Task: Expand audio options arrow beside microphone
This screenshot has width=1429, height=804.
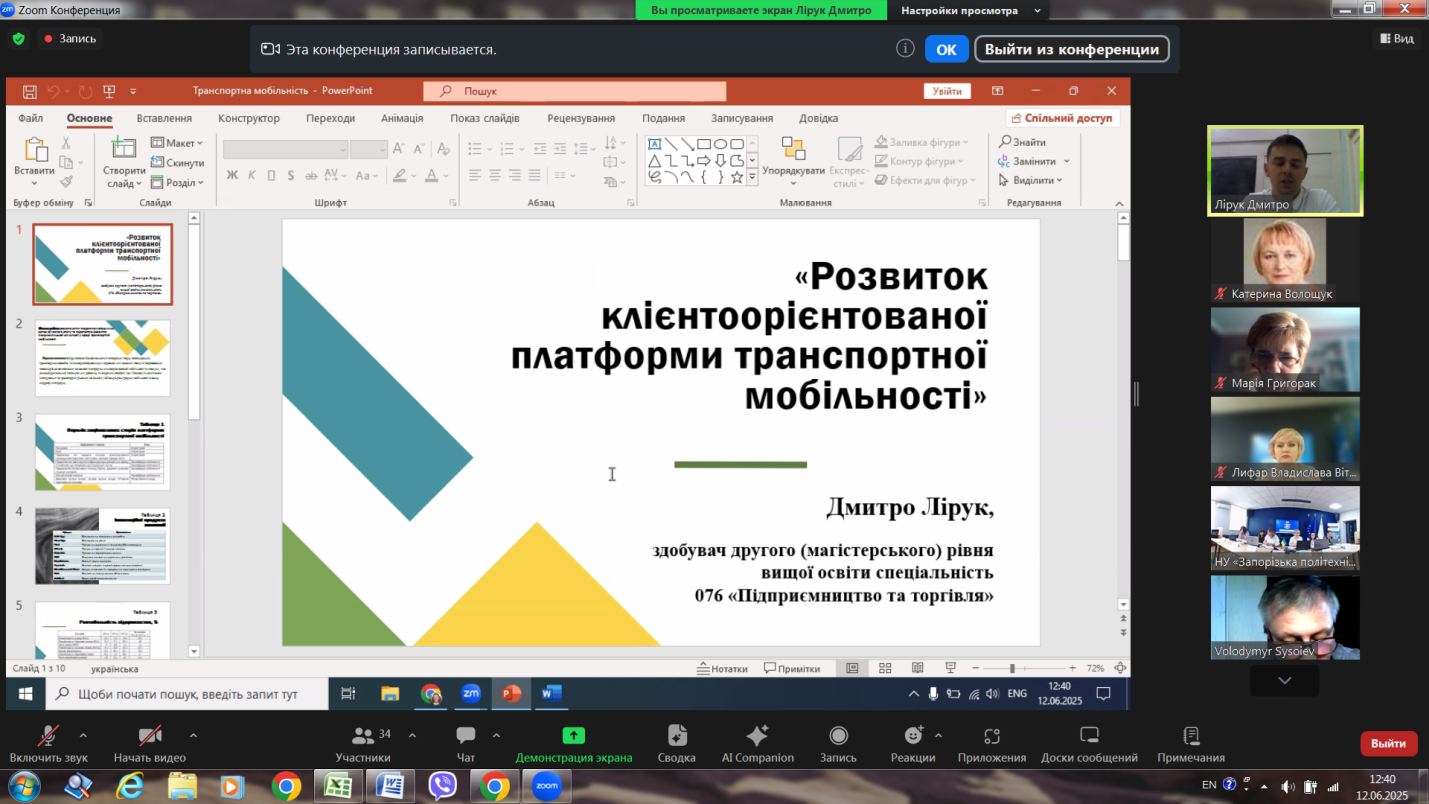Action: (83, 735)
